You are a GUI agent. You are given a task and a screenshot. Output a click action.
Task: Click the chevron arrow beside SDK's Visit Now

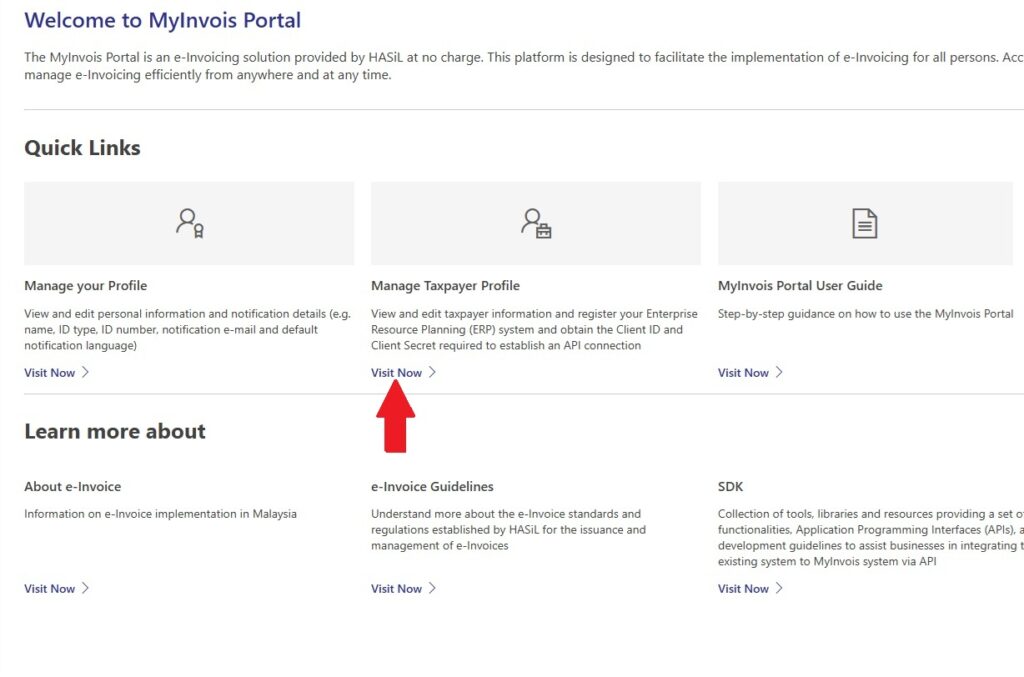coord(779,588)
